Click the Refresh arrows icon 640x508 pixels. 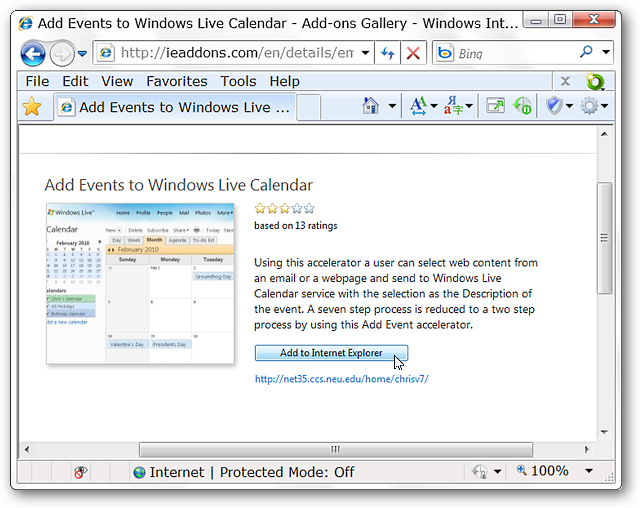pyautogui.click(x=387, y=53)
